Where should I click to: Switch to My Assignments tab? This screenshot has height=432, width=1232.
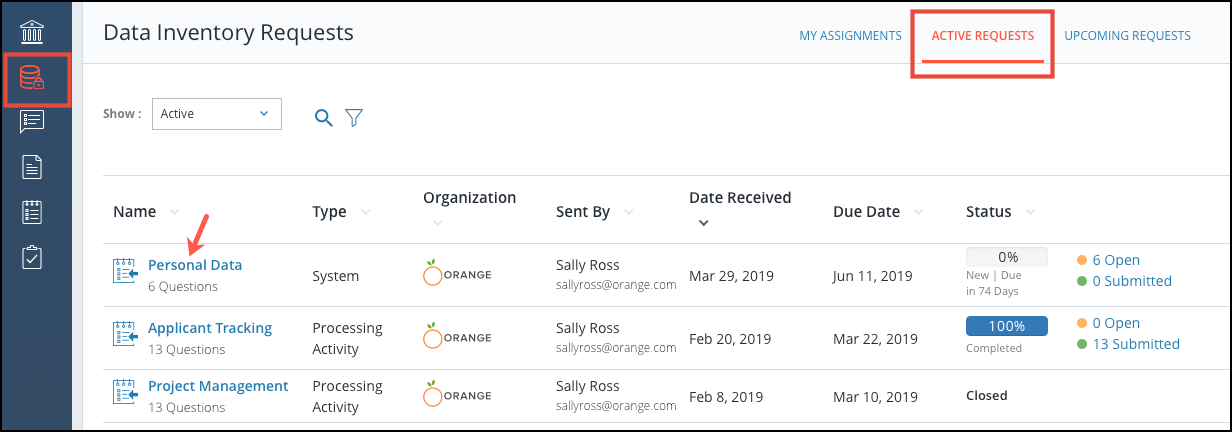pos(850,36)
